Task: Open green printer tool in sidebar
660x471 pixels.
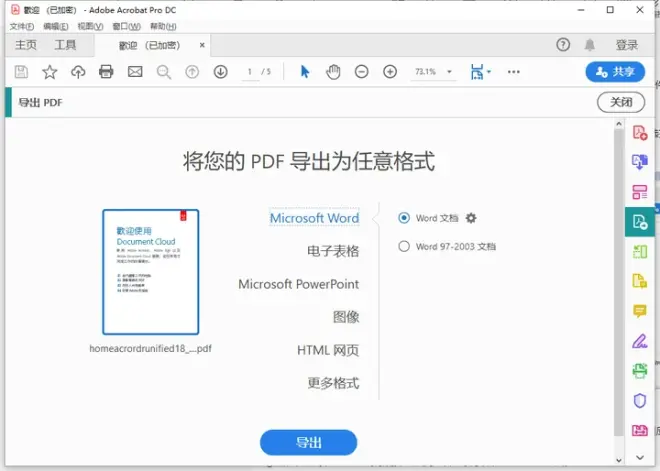Action: coord(640,371)
